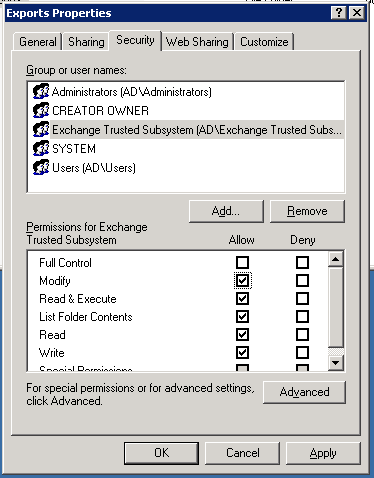Image resolution: width=374 pixels, height=478 pixels.
Task: Click the Write permission label
Action: pyautogui.click(x=52, y=353)
